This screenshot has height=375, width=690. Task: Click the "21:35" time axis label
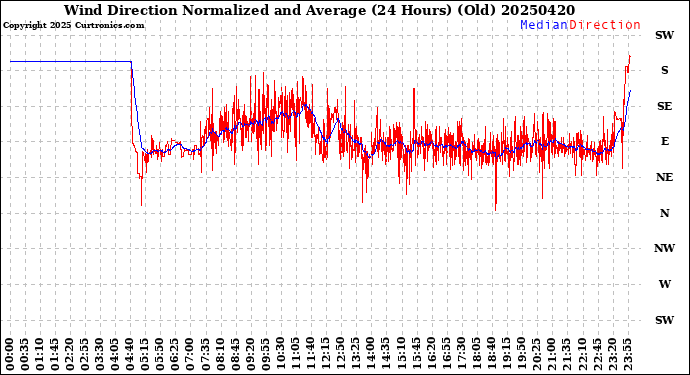coord(566,354)
